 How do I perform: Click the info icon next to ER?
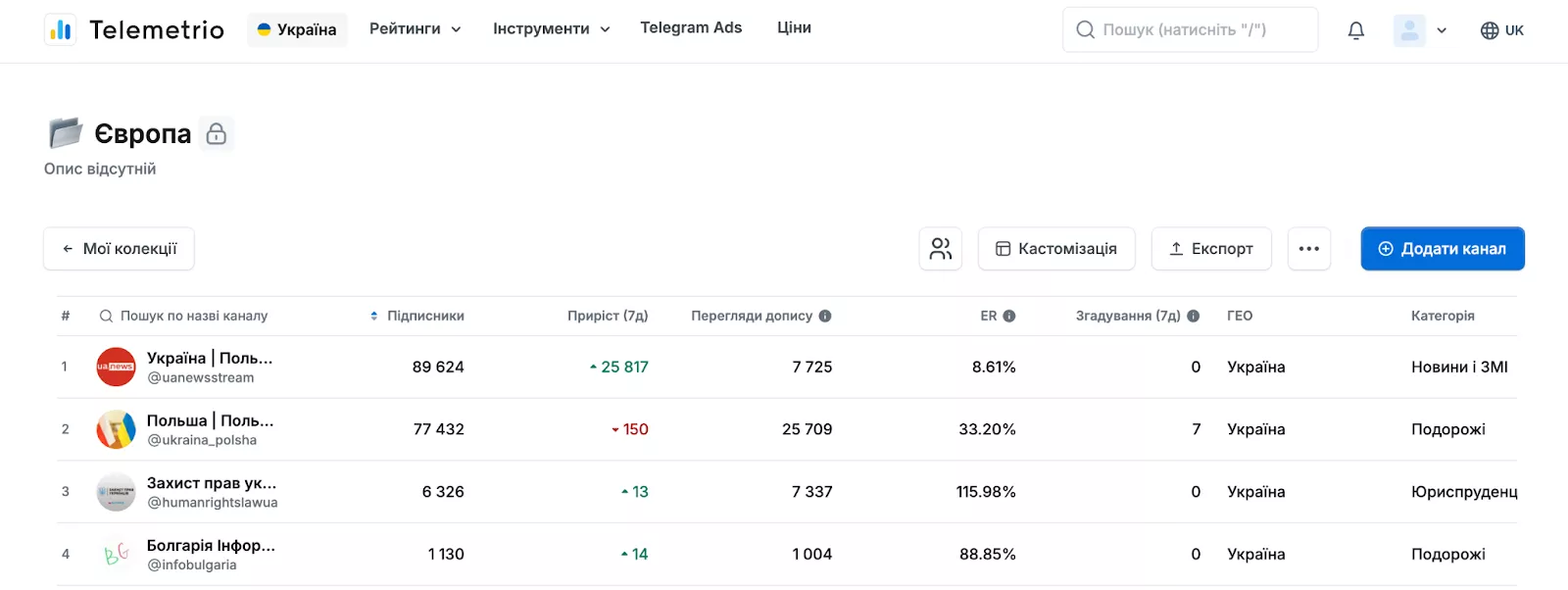click(x=1009, y=316)
